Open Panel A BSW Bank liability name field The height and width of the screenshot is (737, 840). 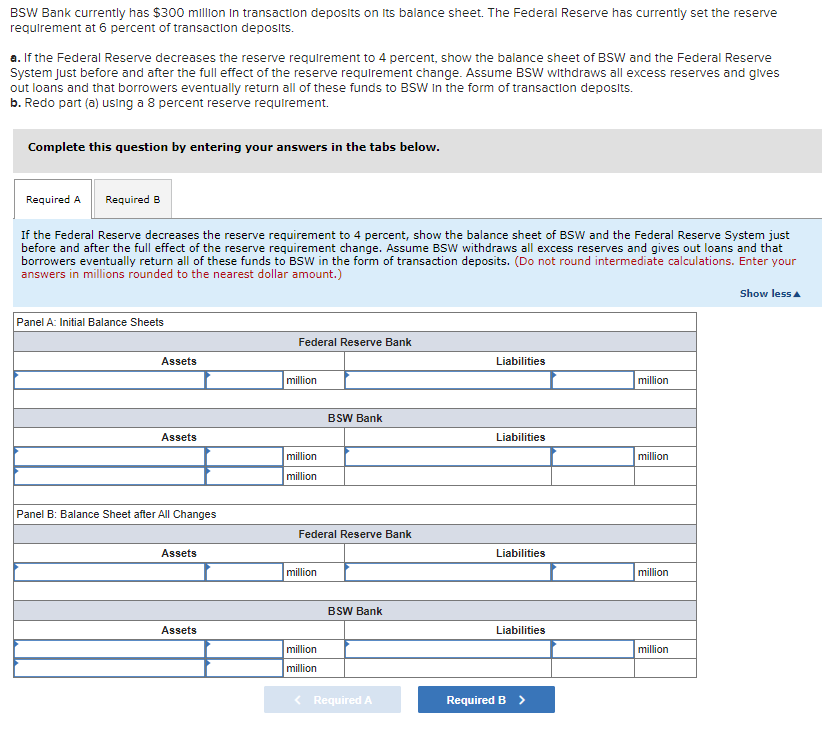click(x=448, y=456)
